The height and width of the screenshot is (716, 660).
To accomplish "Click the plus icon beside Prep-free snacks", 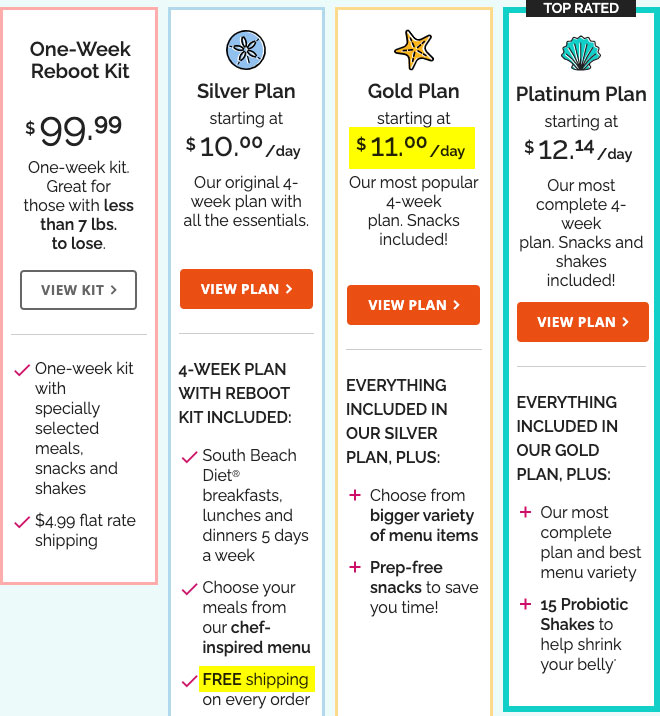I will [x=355, y=567].
